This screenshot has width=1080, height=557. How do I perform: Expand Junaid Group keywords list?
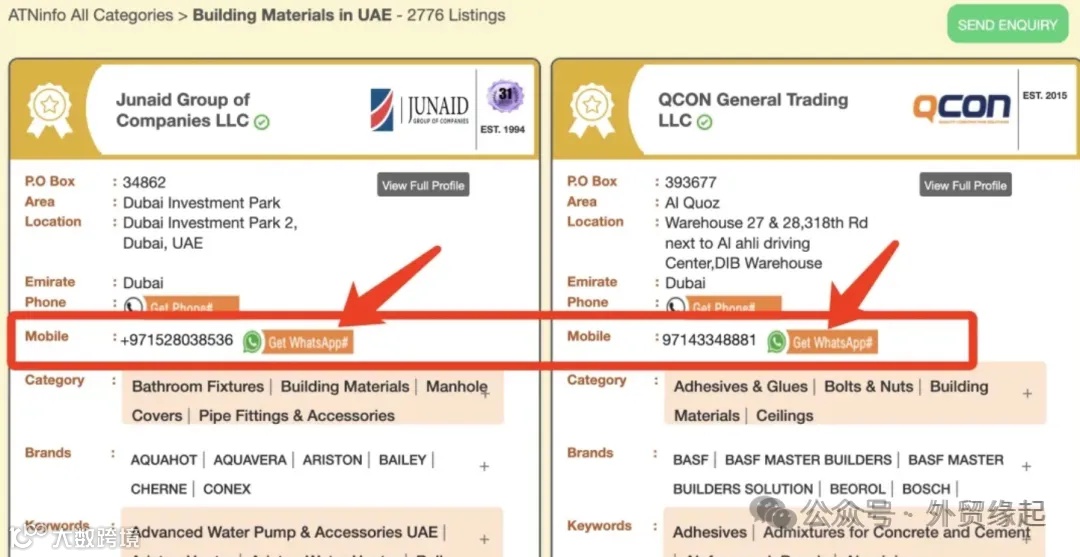coord(484,539)
